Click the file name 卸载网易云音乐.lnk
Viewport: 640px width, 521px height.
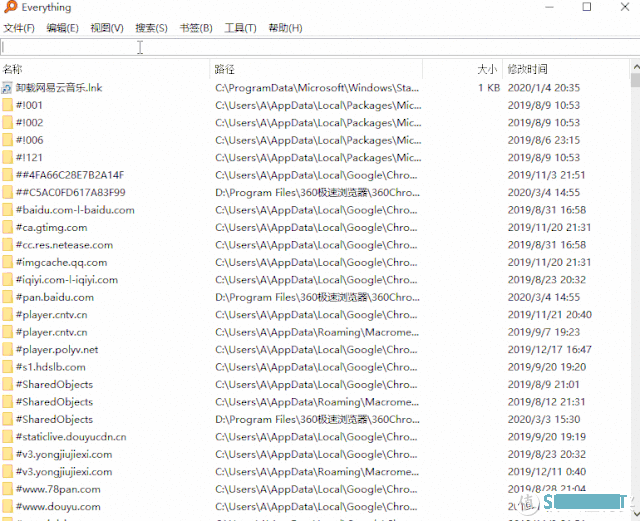pos(59,88)
